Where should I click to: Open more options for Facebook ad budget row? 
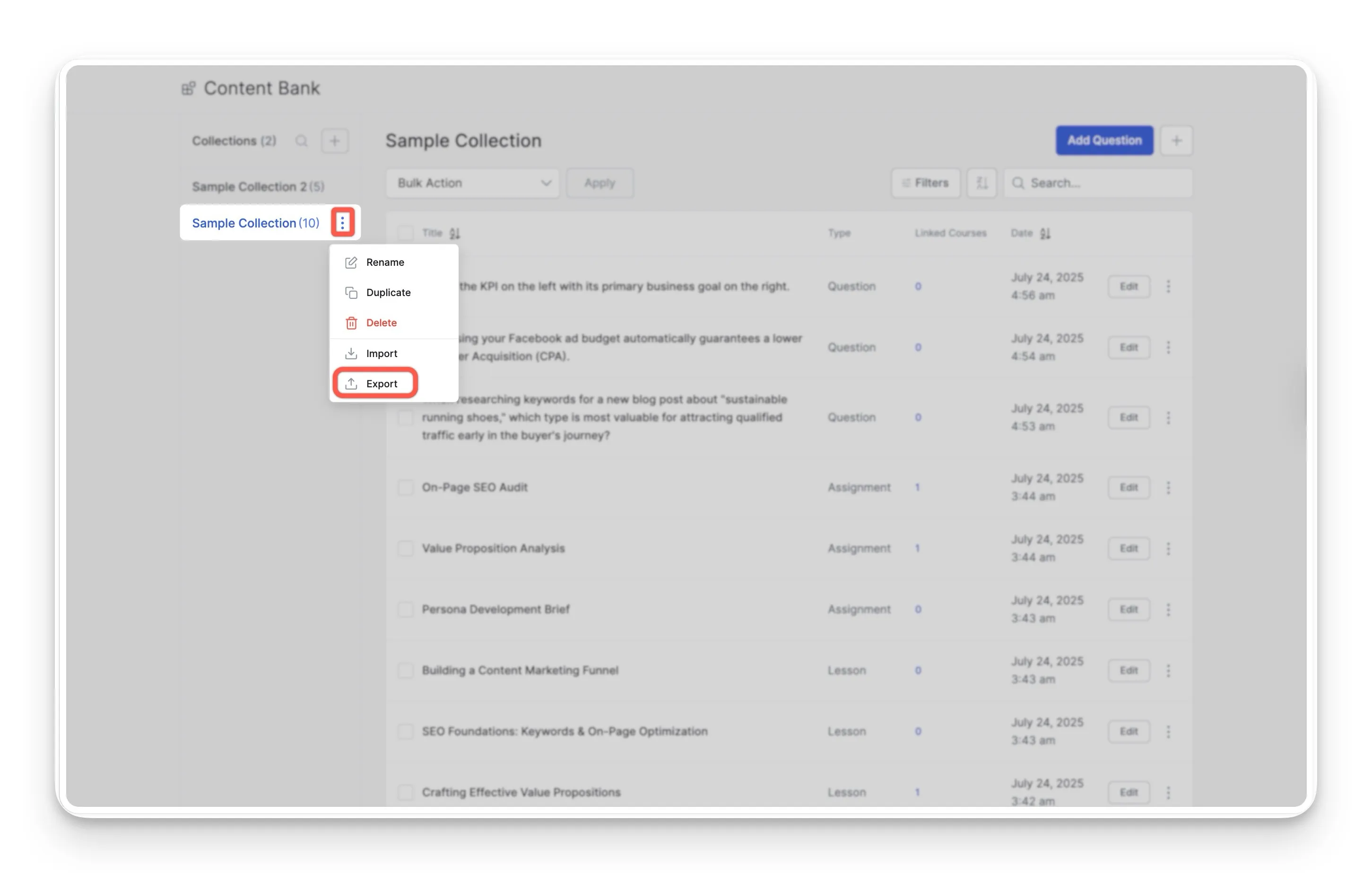(1168, 347)
